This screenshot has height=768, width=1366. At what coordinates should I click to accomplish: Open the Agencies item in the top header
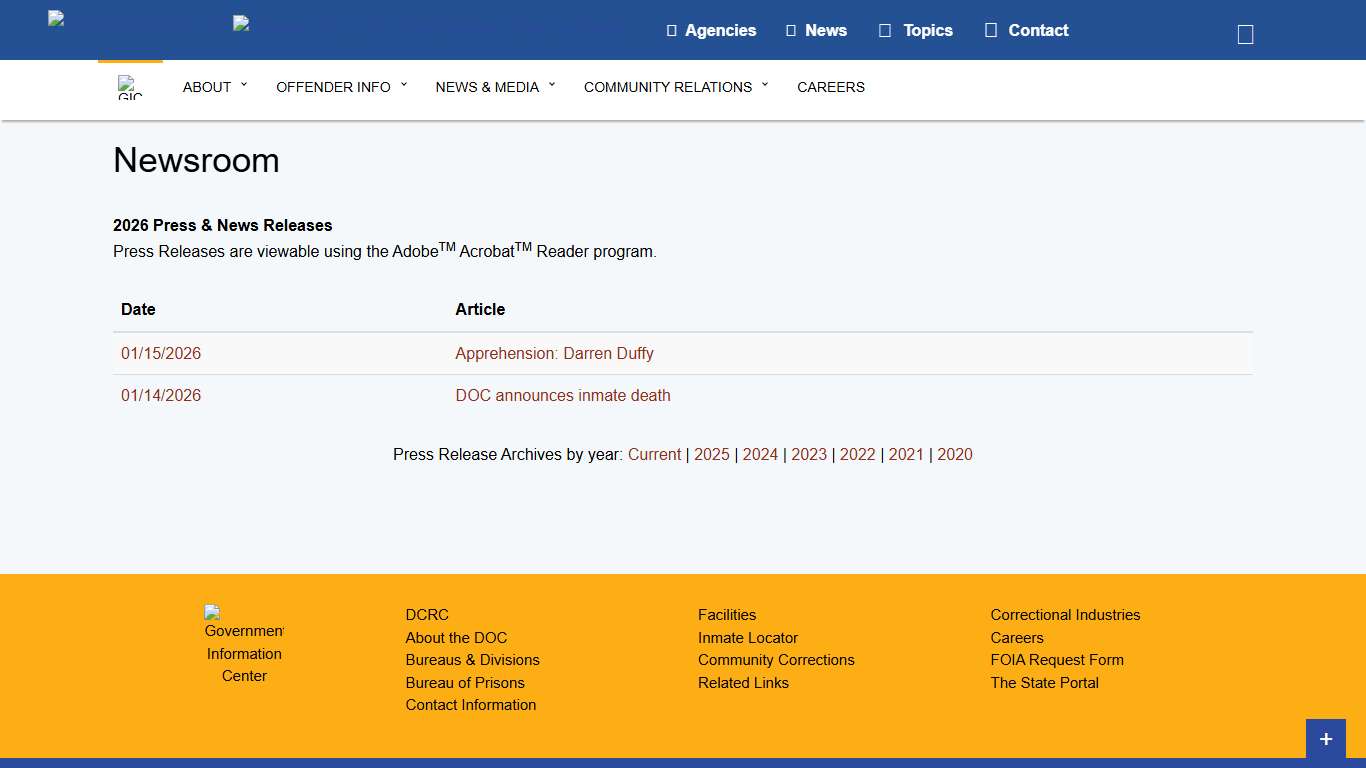click(x=711, y=30)
